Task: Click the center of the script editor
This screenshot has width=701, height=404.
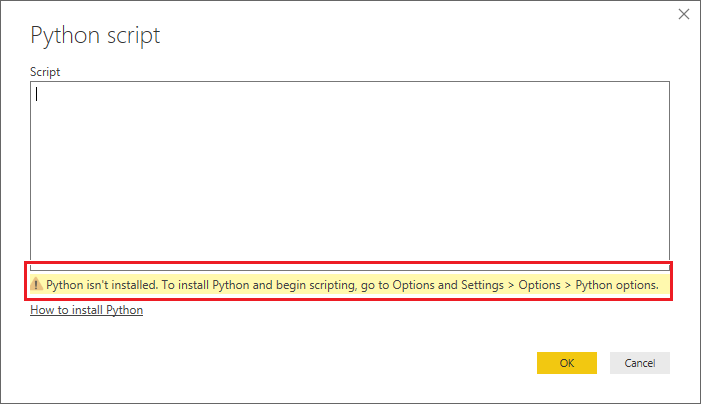Action: click(x=350, y=170)
